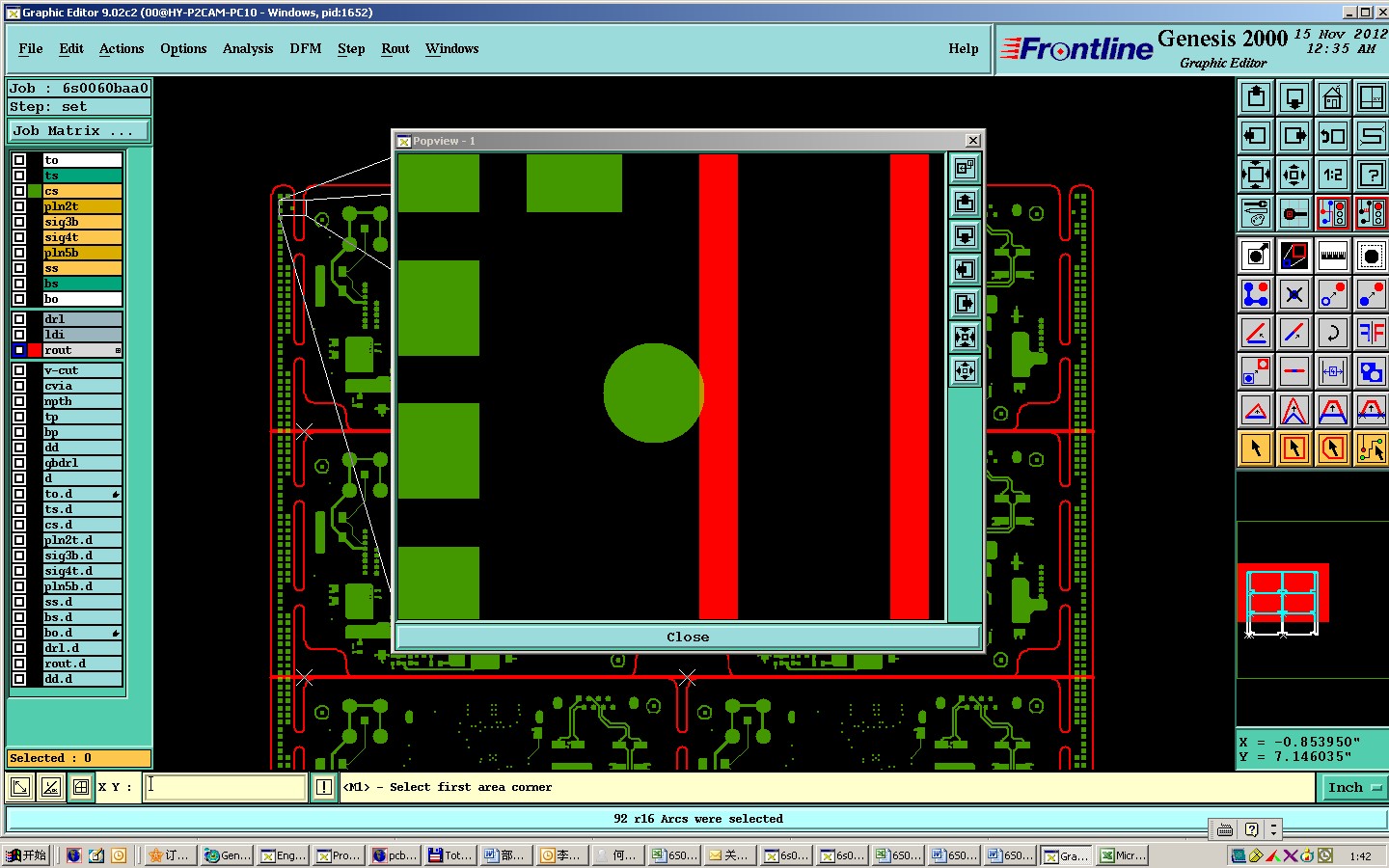Click the red swatch of rout layer
1389x868 pixels.
click(x=35, y=350)
